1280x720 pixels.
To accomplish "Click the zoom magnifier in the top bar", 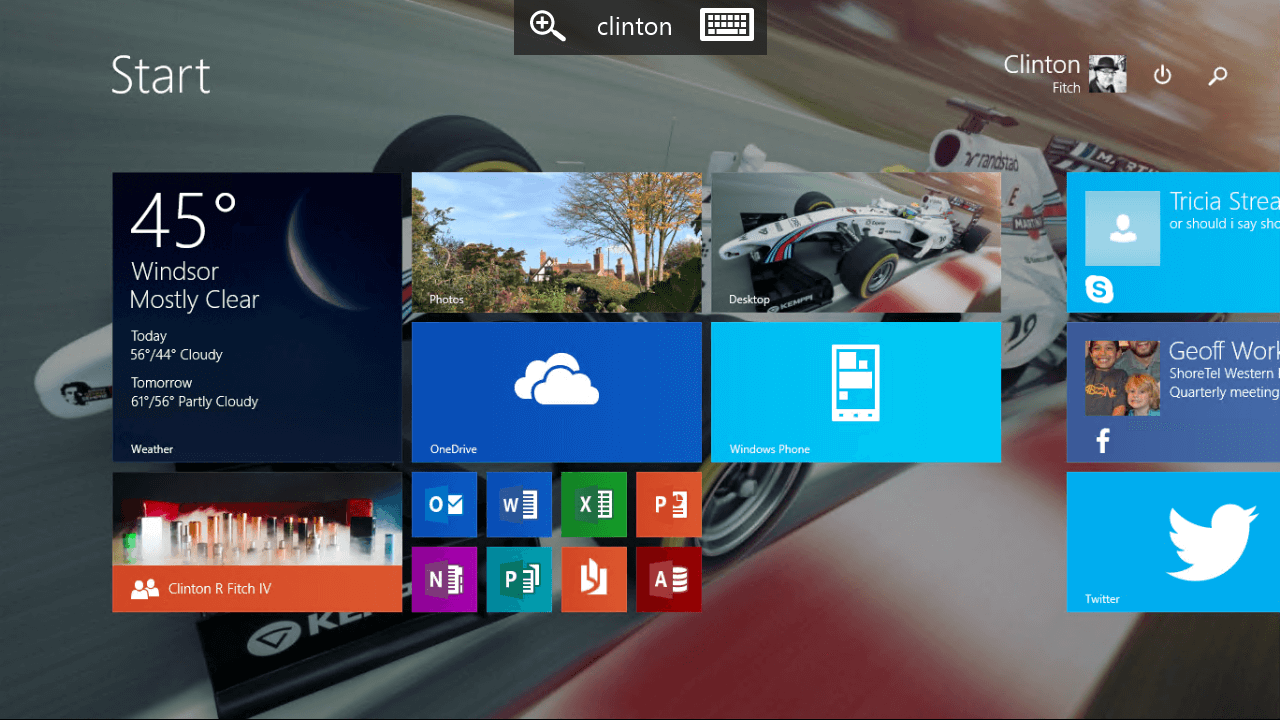I will coord(548,26).
